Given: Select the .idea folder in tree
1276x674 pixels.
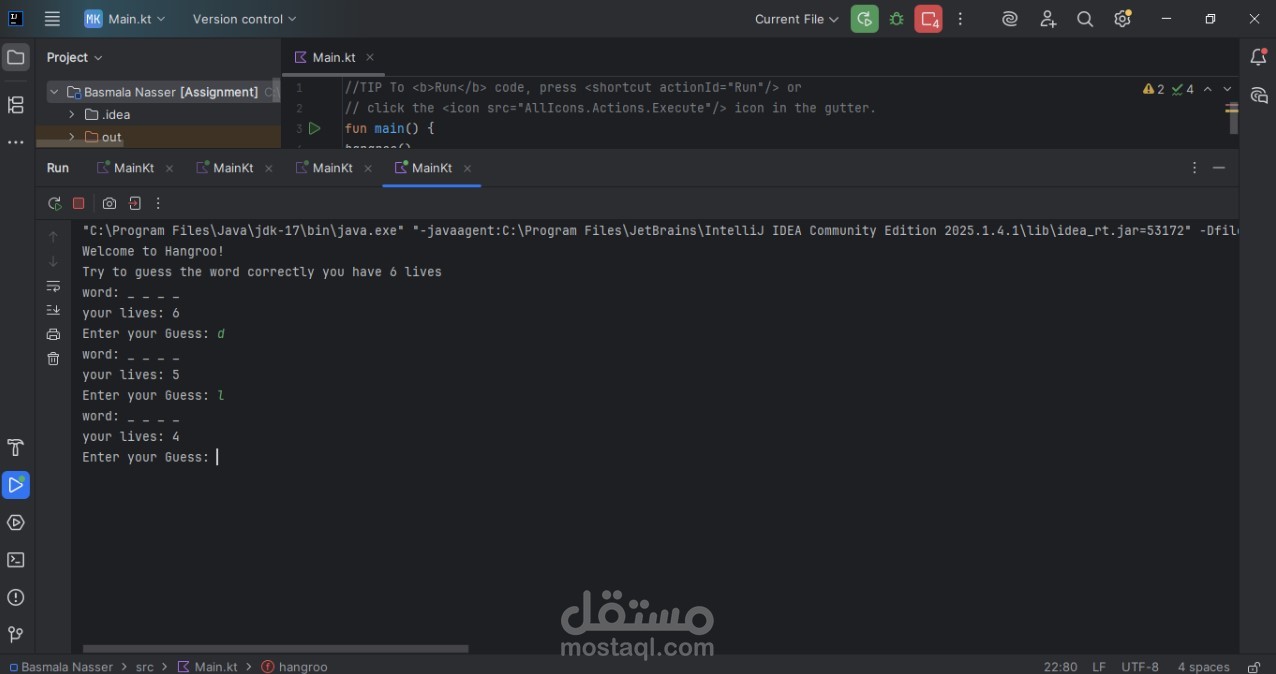Looking at the screenshot, I should click(108, 115).
